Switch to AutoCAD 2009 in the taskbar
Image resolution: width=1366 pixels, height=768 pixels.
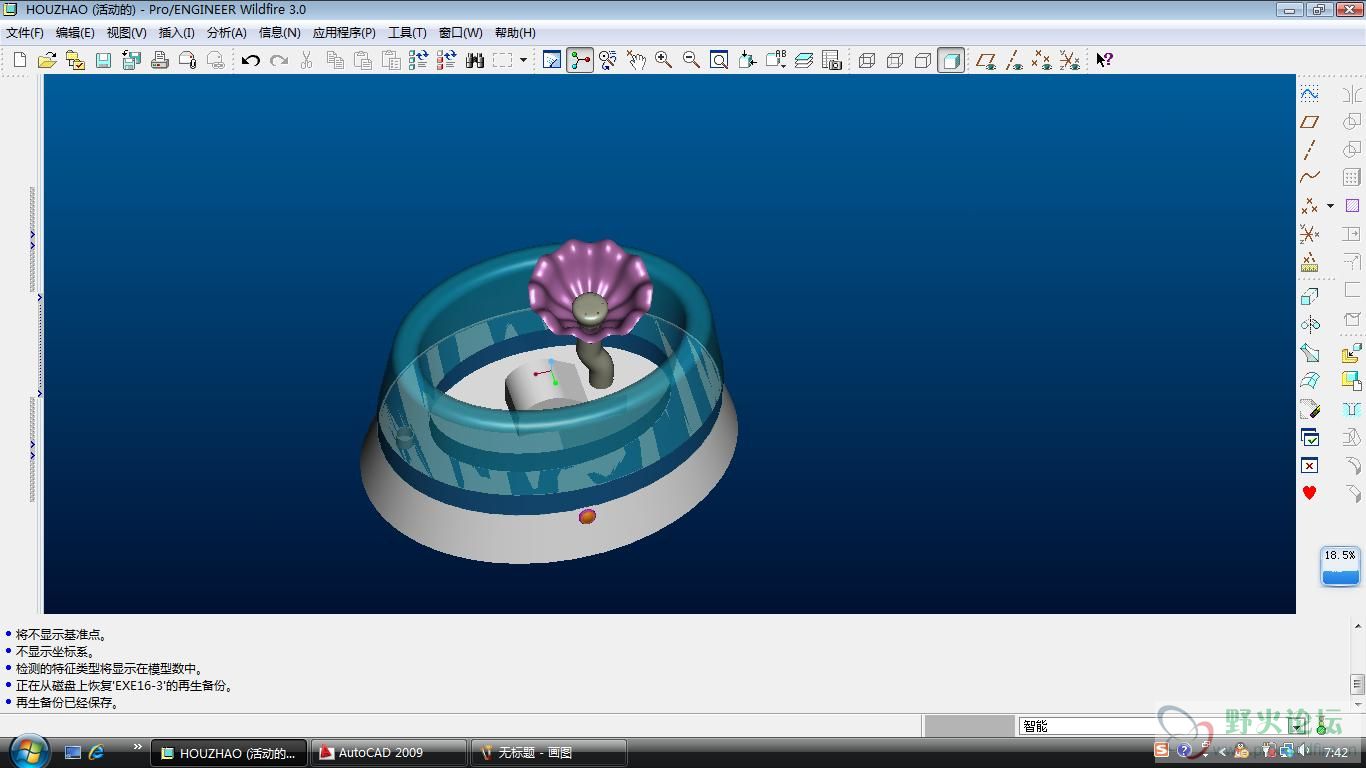pos(389,753)
